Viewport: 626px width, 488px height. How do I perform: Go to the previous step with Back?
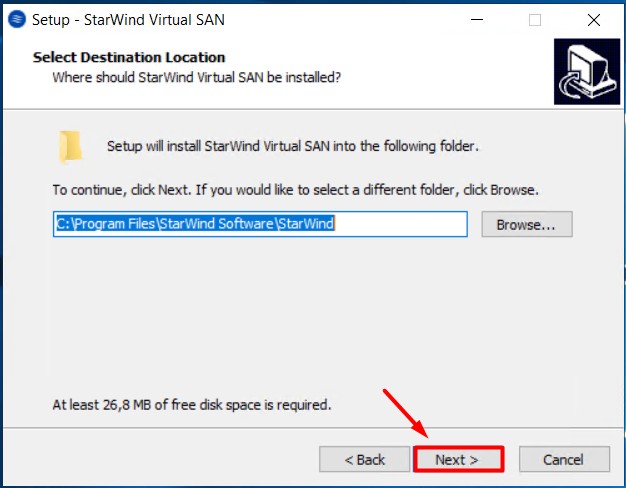click(364, 459)
